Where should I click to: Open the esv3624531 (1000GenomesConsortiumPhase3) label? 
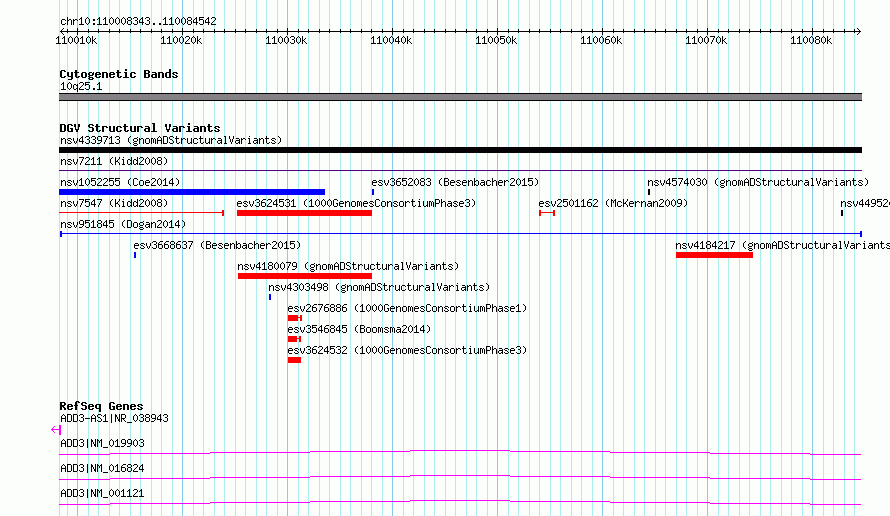[x=356, y=203]
